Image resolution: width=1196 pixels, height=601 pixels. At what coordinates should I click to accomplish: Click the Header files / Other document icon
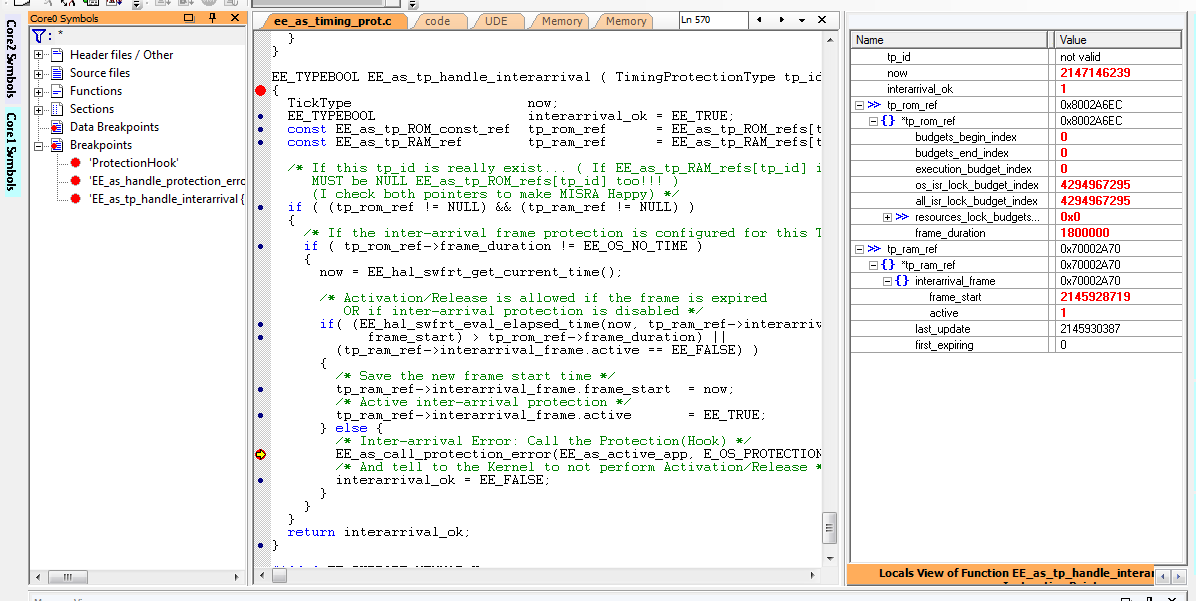pos(56,55)
